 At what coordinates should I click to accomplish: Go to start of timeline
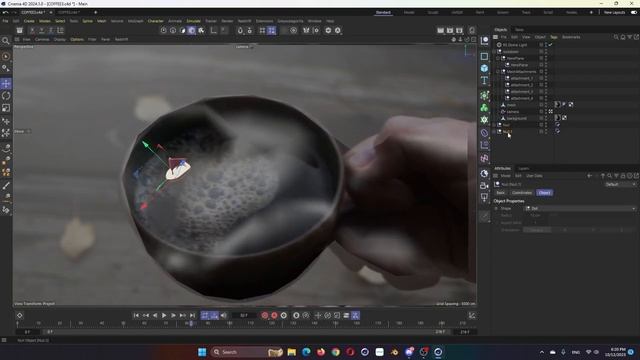[136, 316]
